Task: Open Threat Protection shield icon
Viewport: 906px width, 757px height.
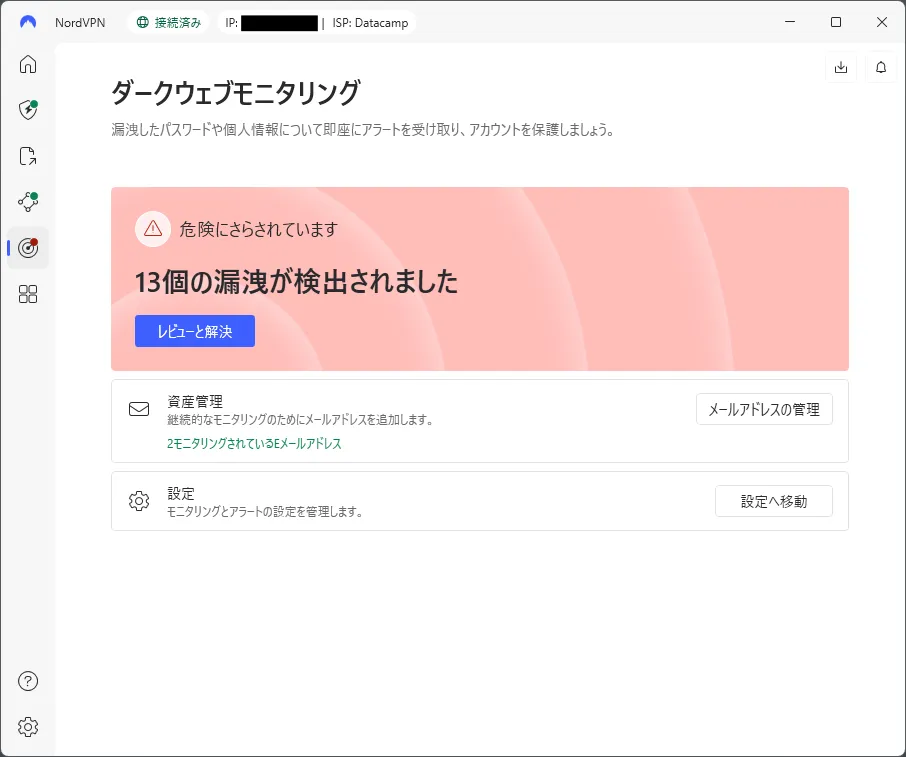Action: [x=28, y=110]
